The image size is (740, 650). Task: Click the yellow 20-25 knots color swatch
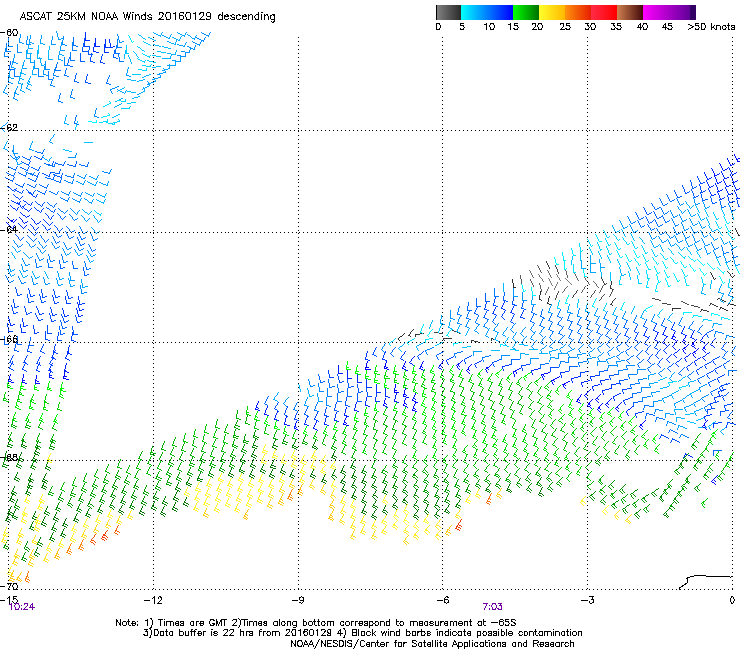click(x=552, y=12)
